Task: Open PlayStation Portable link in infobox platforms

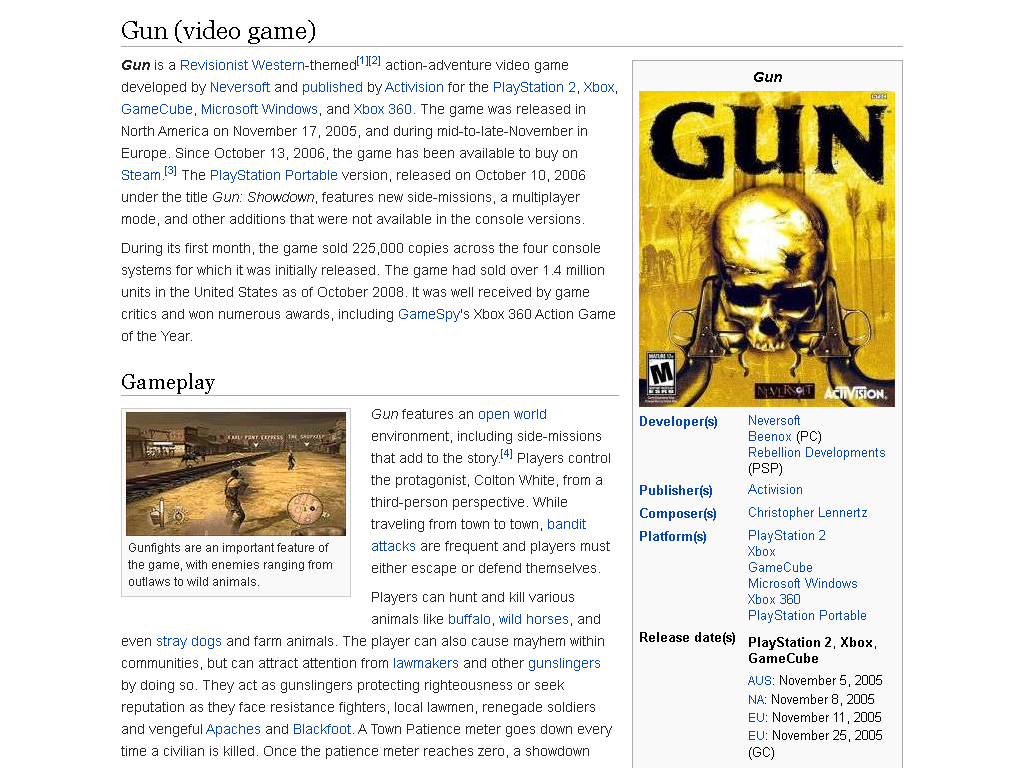Action: [807, 615]
